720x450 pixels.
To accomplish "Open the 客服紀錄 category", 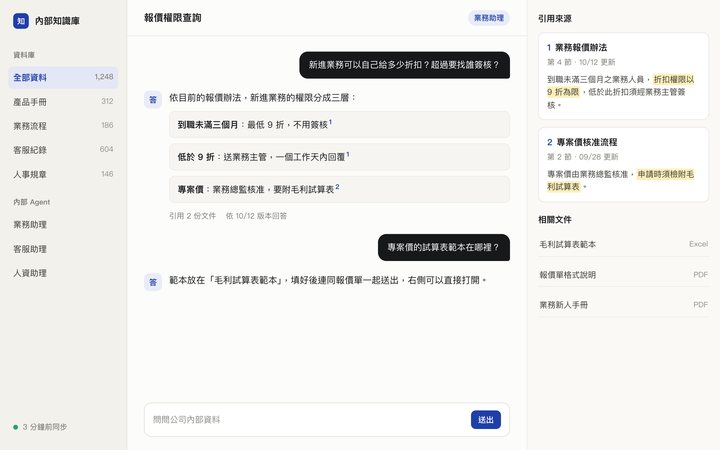I will click(63, 150).
